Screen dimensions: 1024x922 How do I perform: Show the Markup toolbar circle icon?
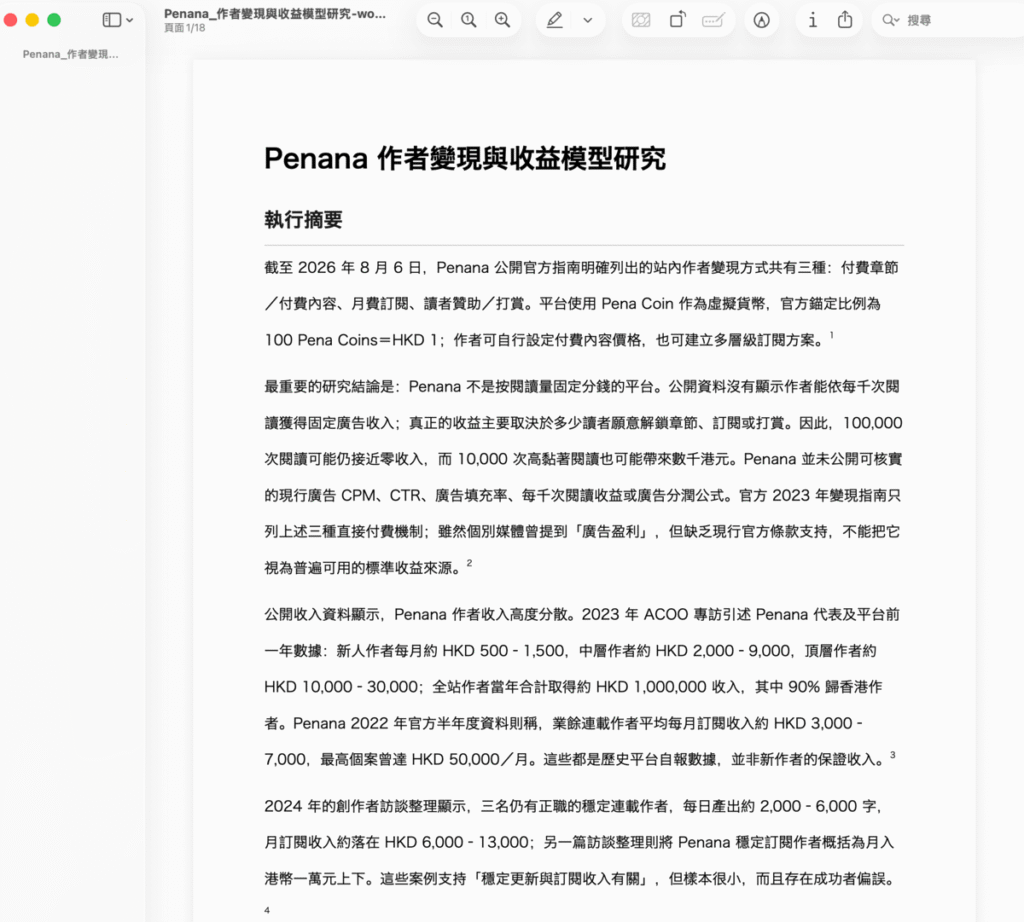tap(761, 20)
